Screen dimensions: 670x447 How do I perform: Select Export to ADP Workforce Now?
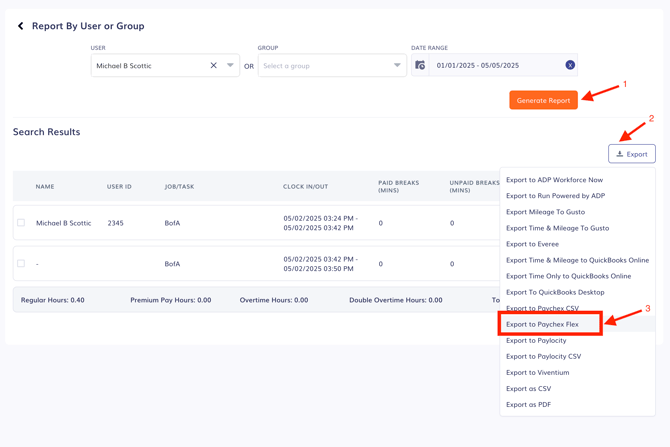554,180
